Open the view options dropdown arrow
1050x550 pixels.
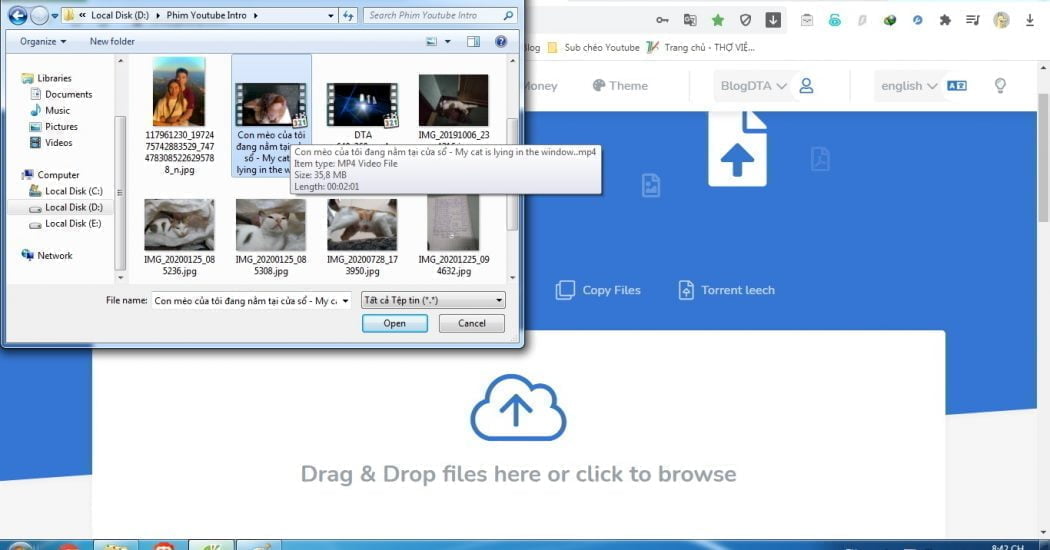click(447, 42)
